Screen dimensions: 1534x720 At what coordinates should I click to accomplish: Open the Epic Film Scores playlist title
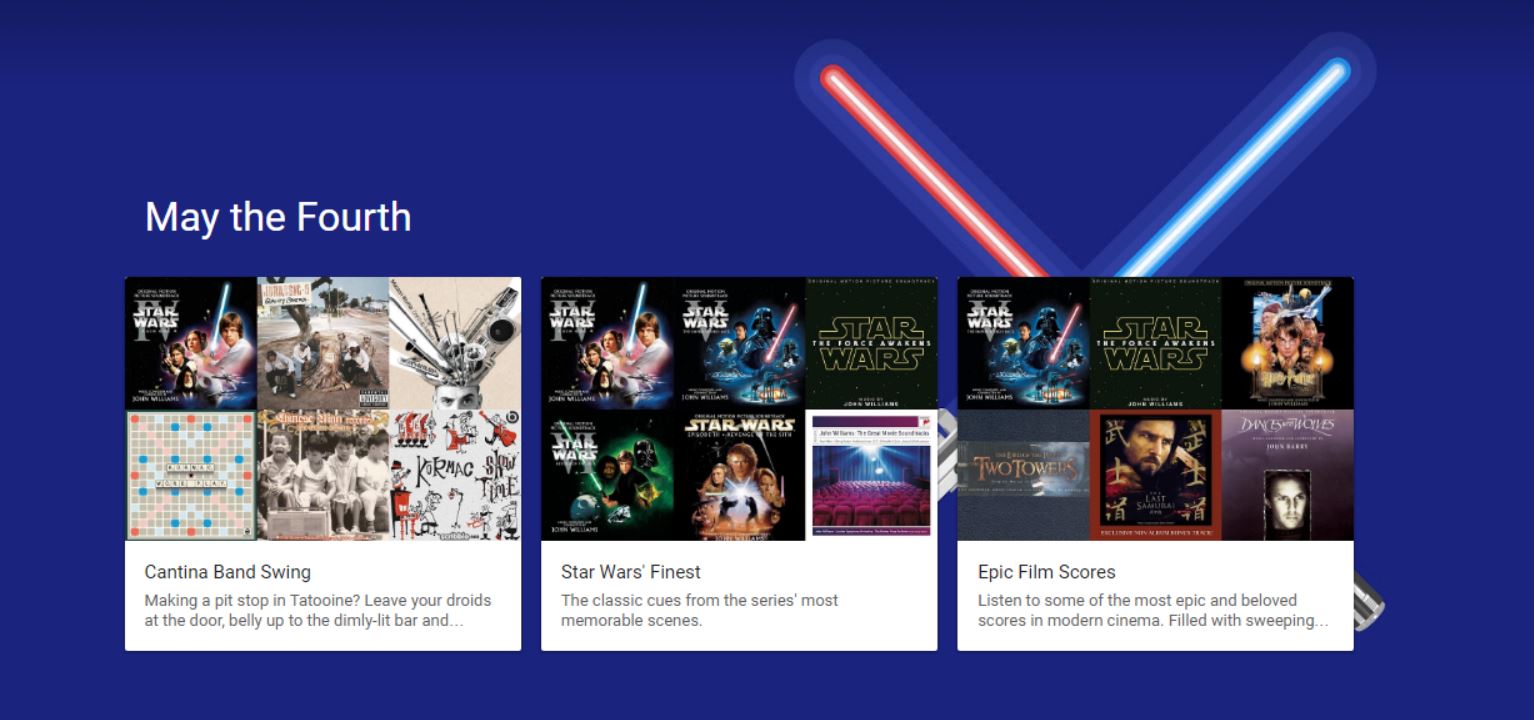coord(1047,572)
